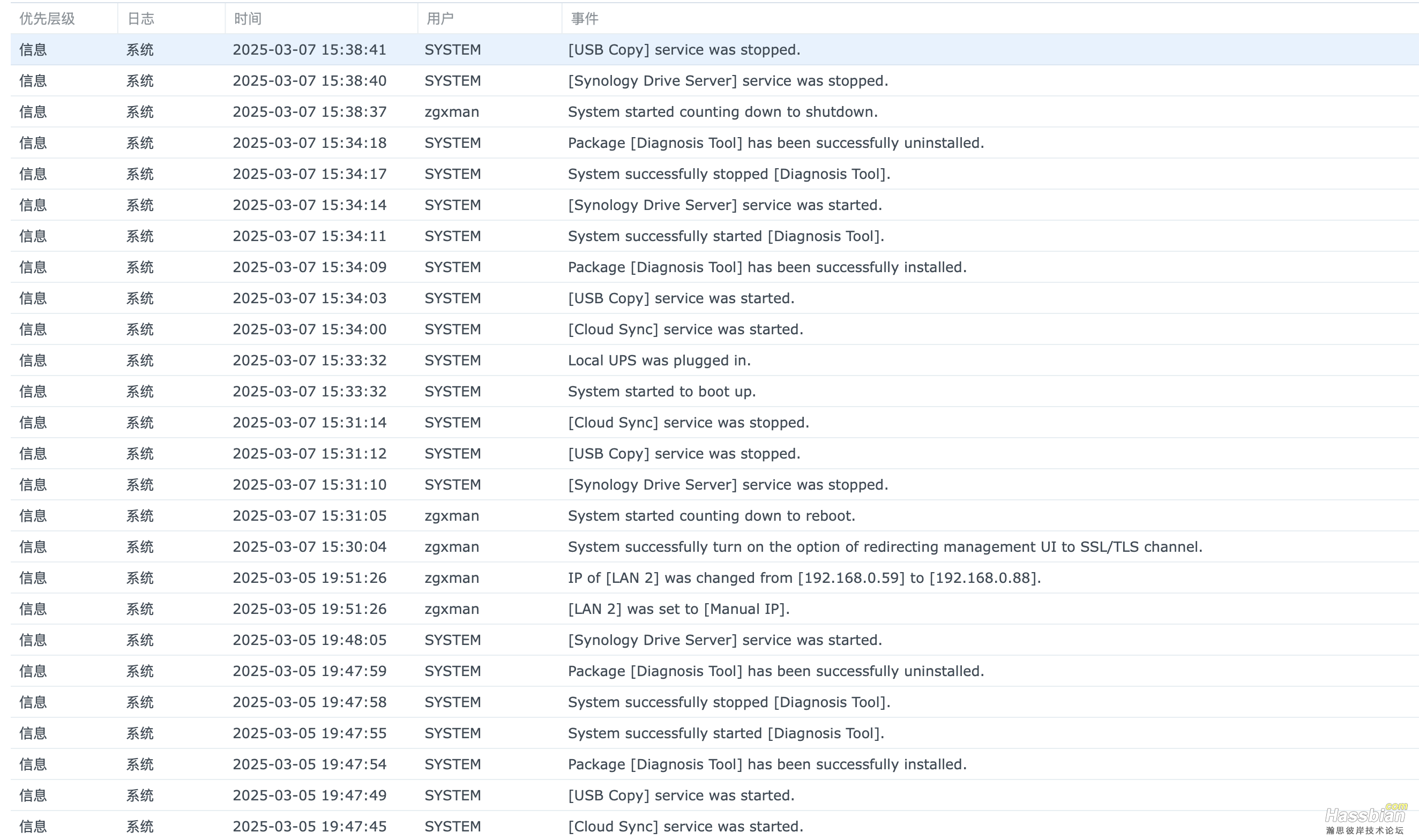This screenshot has height=840, width=1419.
Task: Click SYSTEM user in 15:33:32 boot up row
Action: coord(452,392)
